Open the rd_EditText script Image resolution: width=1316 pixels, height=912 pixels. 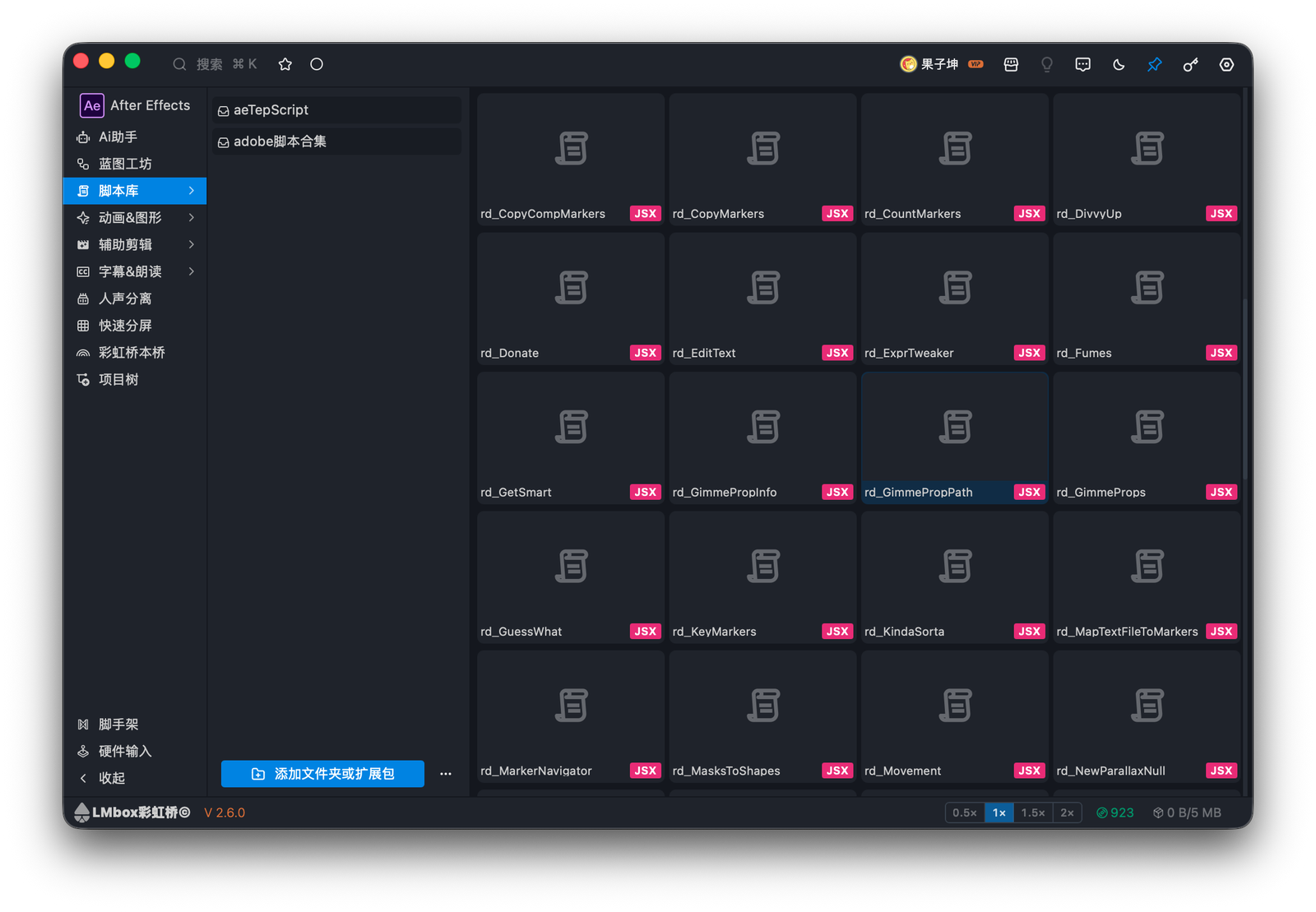[x=762, y=299]
